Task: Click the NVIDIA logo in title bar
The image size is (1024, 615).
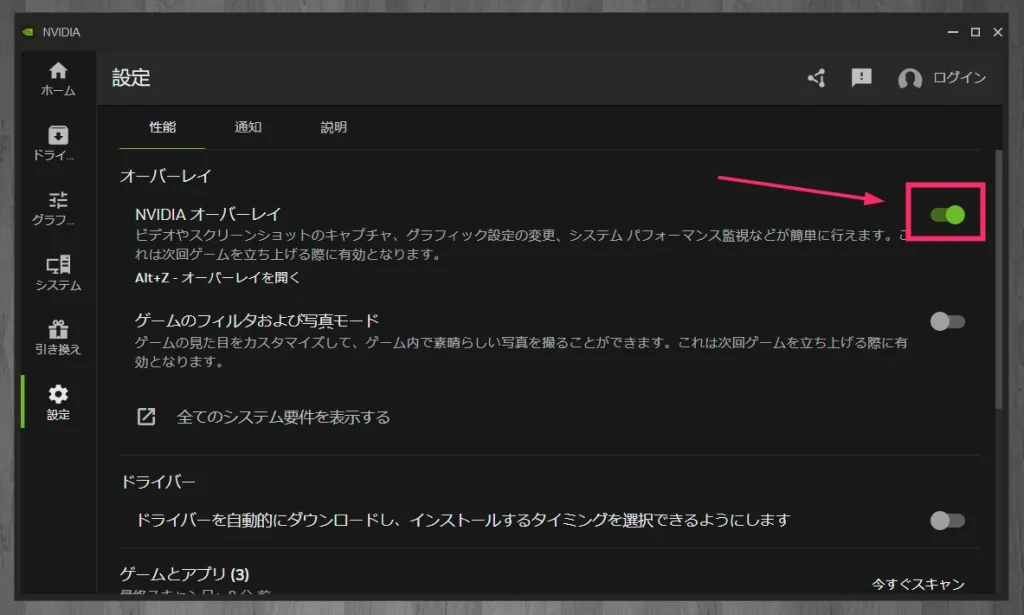Action: tap(27, 32)
